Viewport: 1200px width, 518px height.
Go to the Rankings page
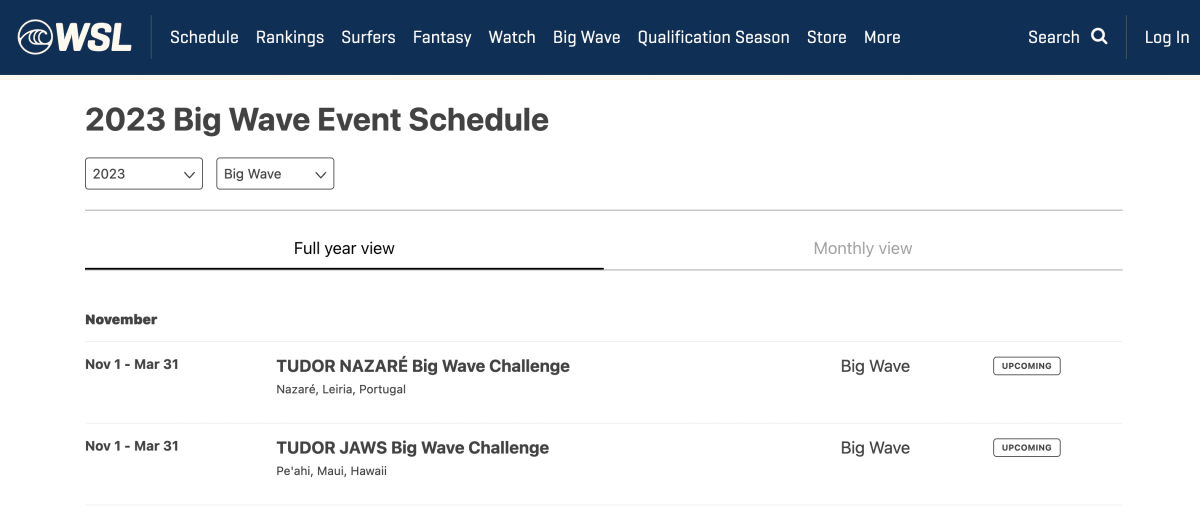pyautogui.click(x=290, y=37)
